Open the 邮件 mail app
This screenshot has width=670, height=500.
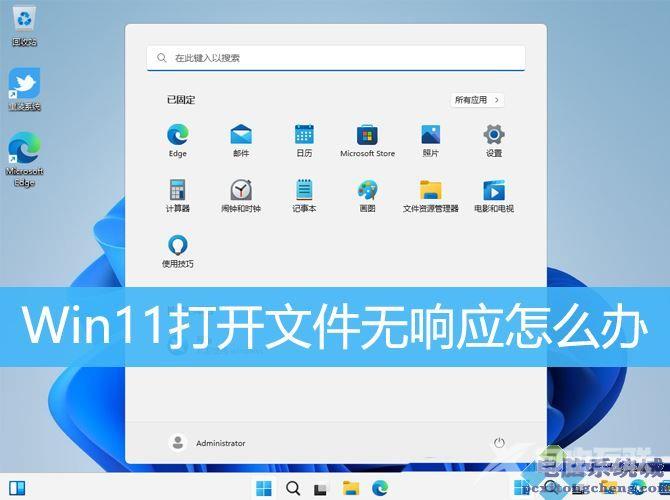point(241,141)
